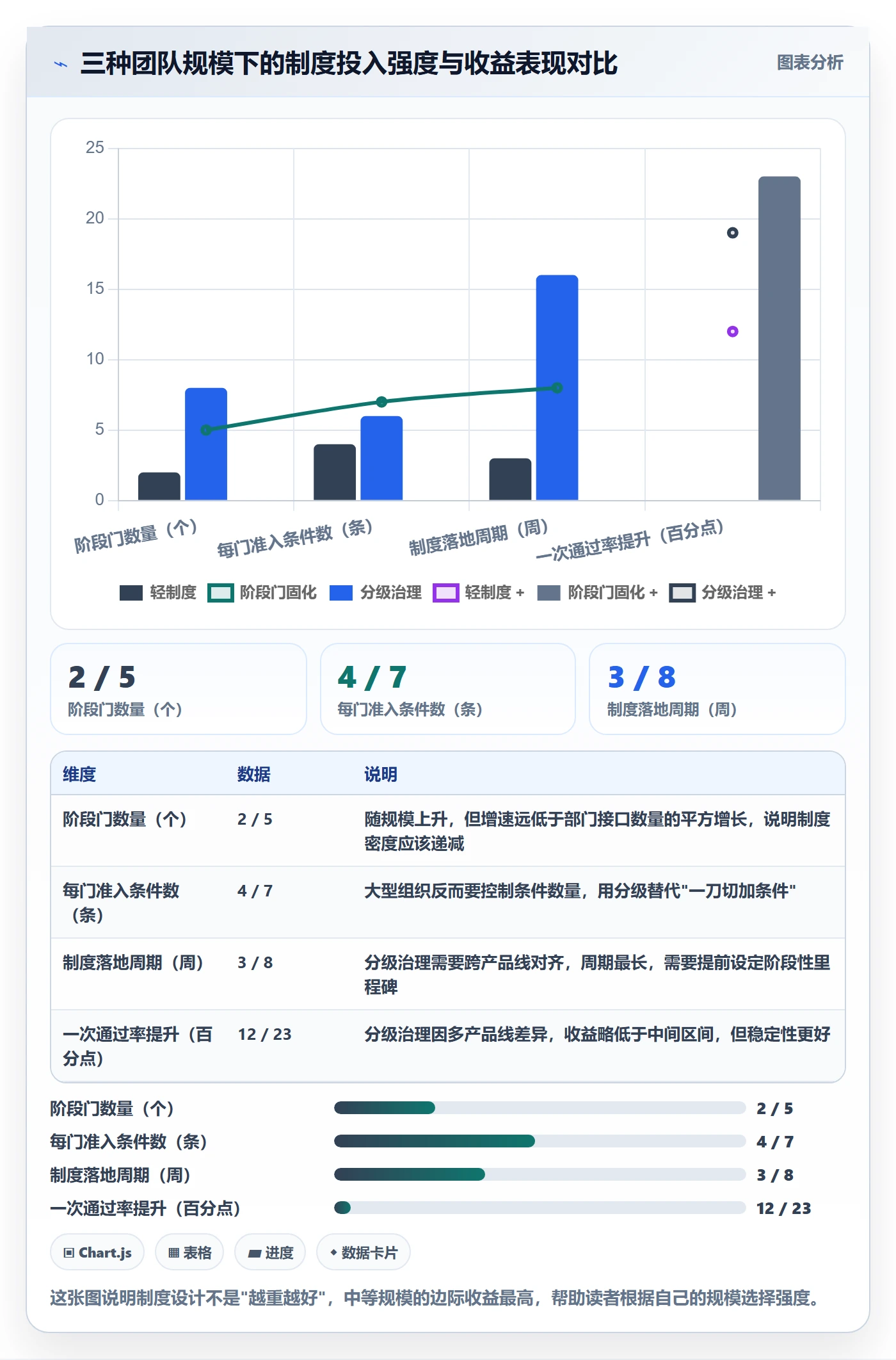Screen dimensions: 896x1360
Task: Click the 制度落地周期（周）progress bar
Action: tap(540, 1174)
